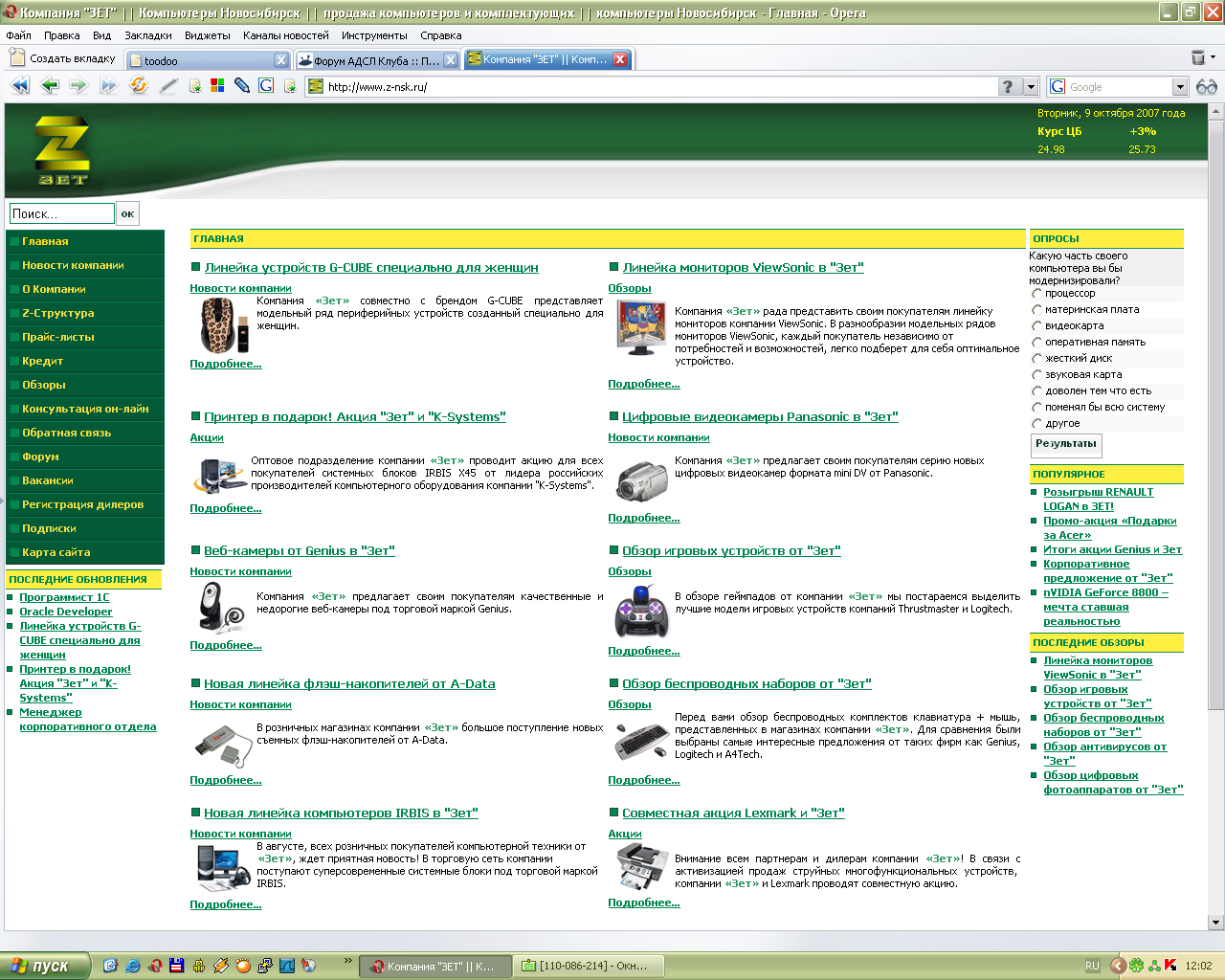Select the доволен тем что есть option
The width and height of the screenshot is (1225, 980).
1036,391
